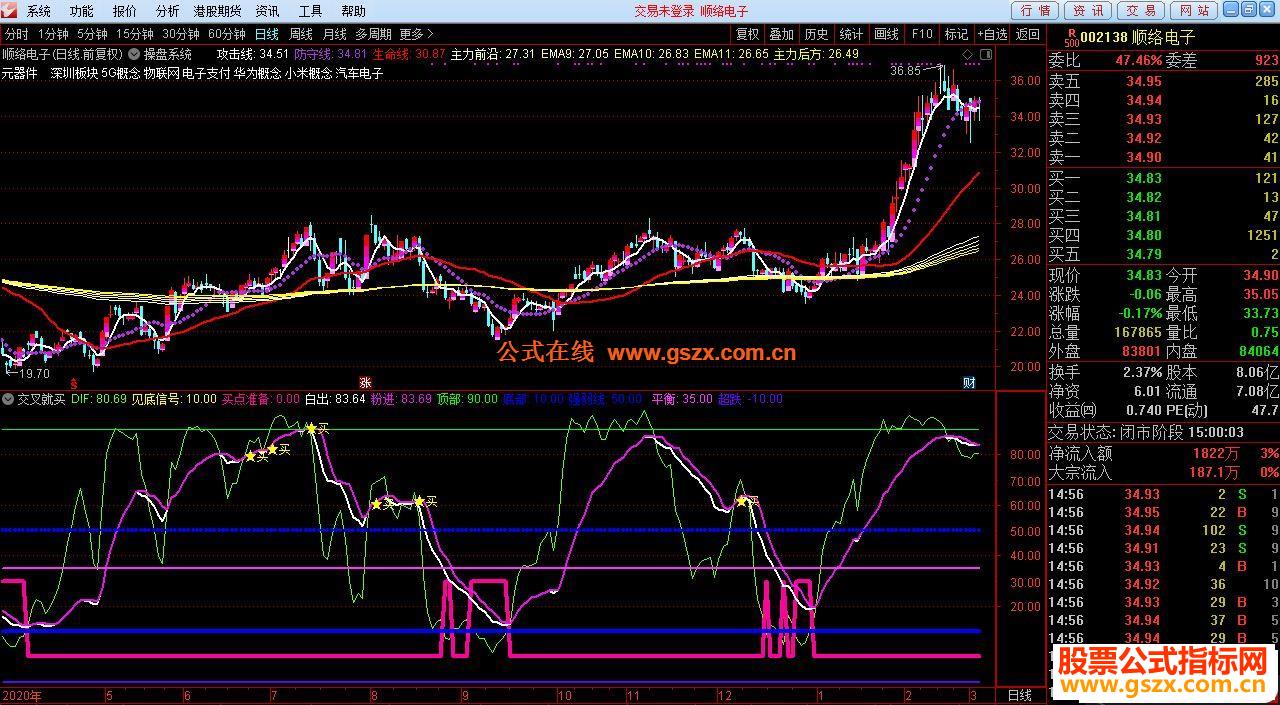
Task: Open the 复权 toolbar option
Action: tap(747, 33)
